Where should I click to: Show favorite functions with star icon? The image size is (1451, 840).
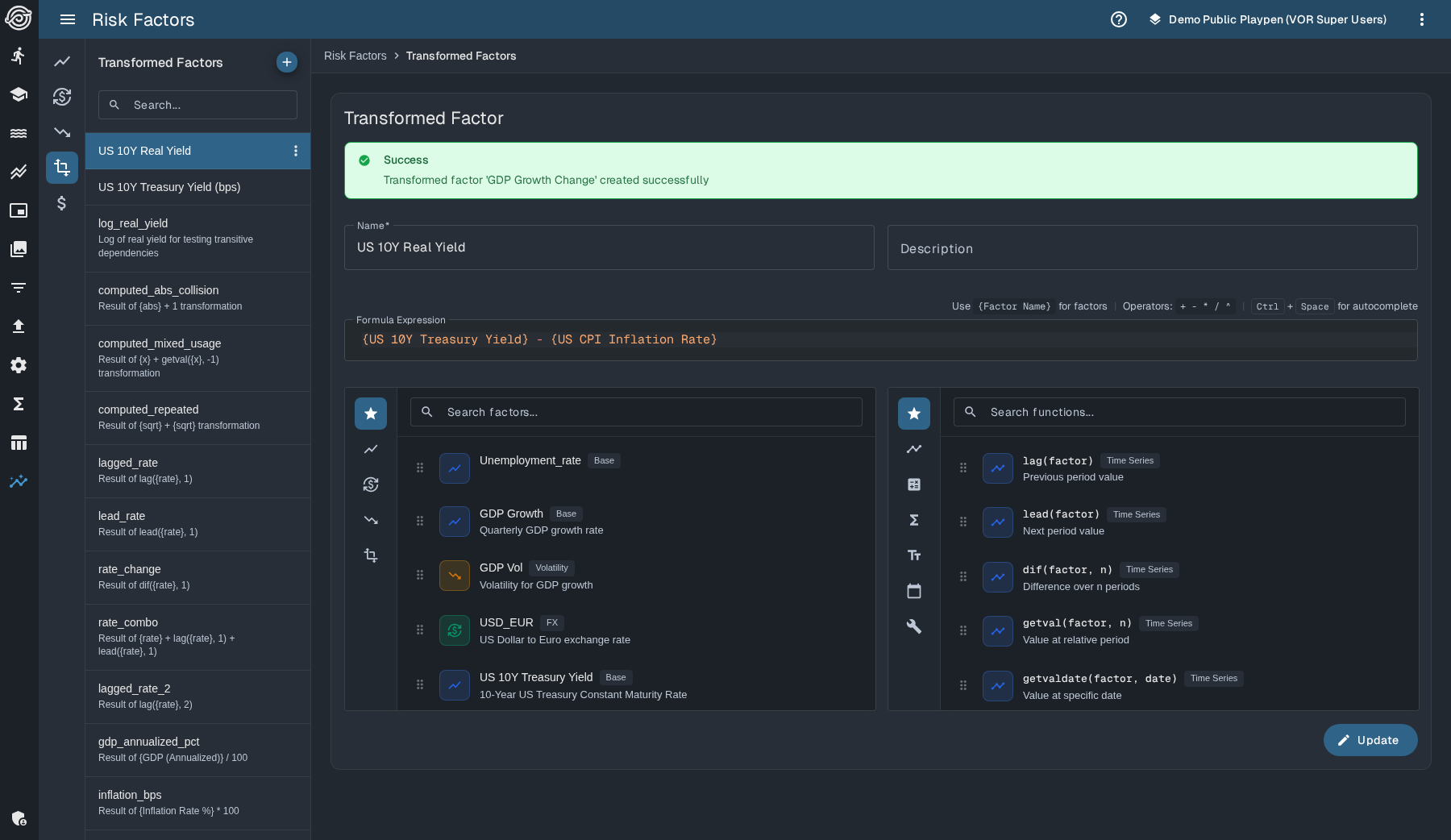[913, 414]
